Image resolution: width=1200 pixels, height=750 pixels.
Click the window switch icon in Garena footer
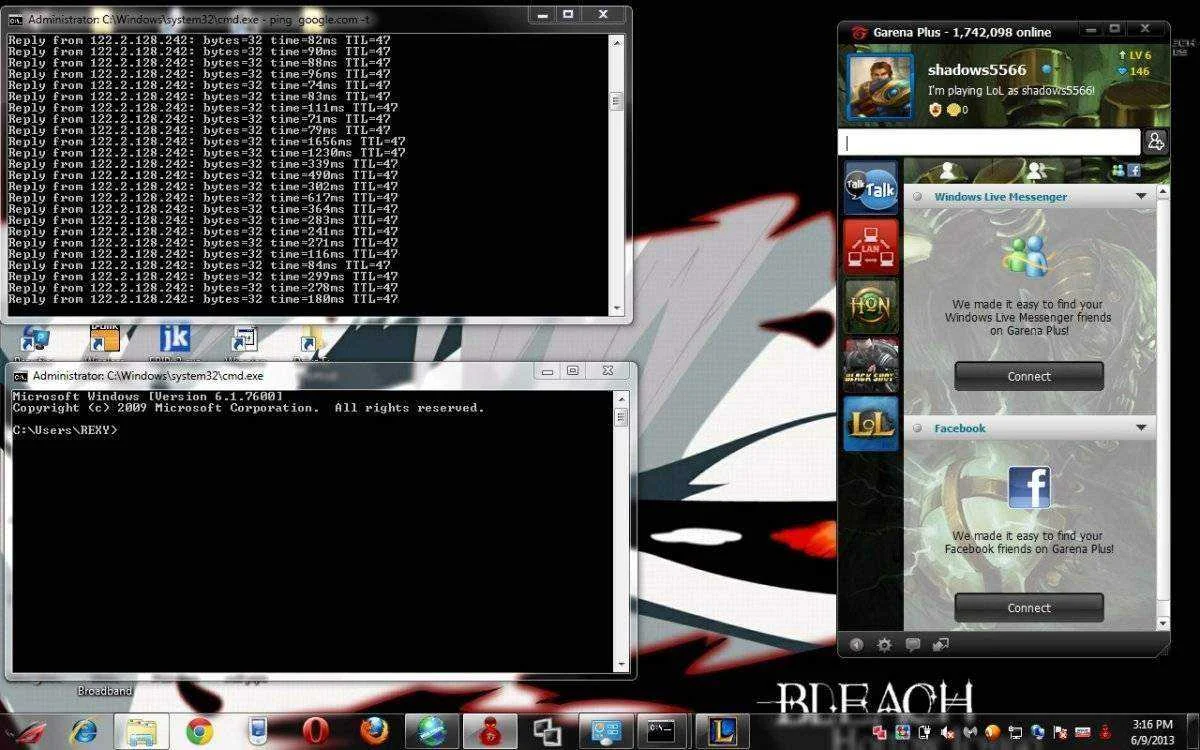click(940, 645)
